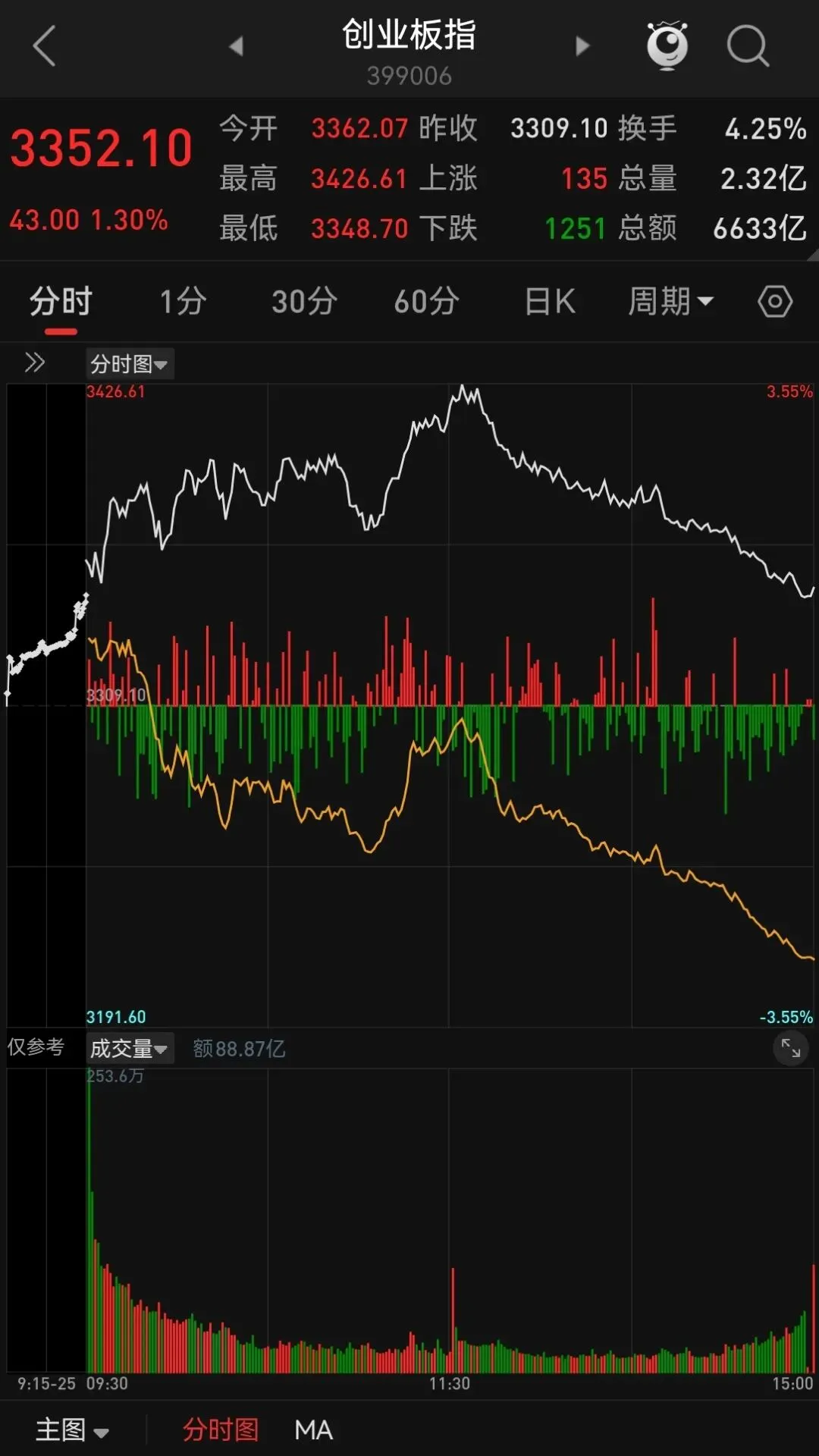Expand the volume chart to fullscreen

coord(791,1048)
